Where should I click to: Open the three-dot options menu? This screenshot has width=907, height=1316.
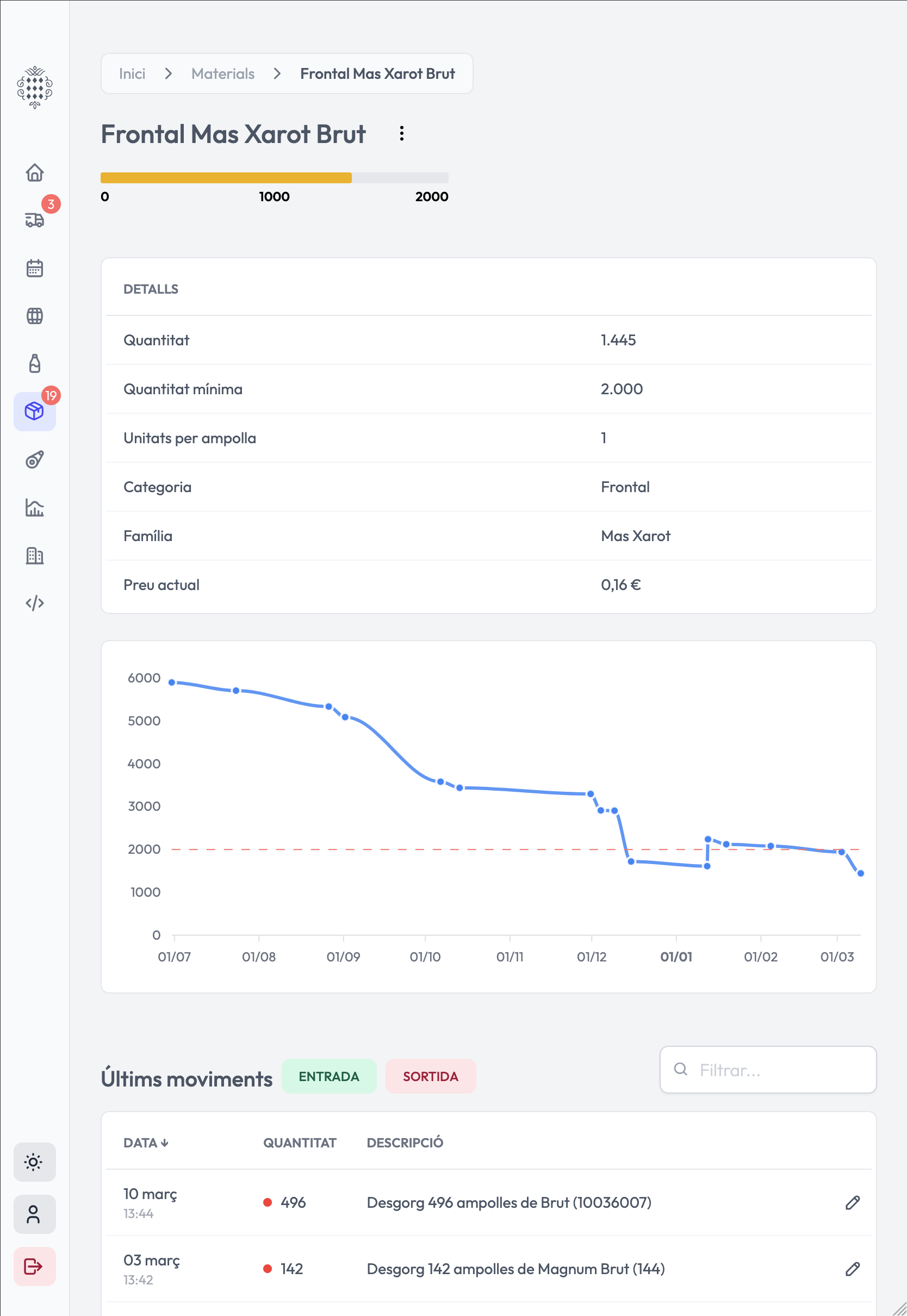pyautogui.click(x=402, y=134)
